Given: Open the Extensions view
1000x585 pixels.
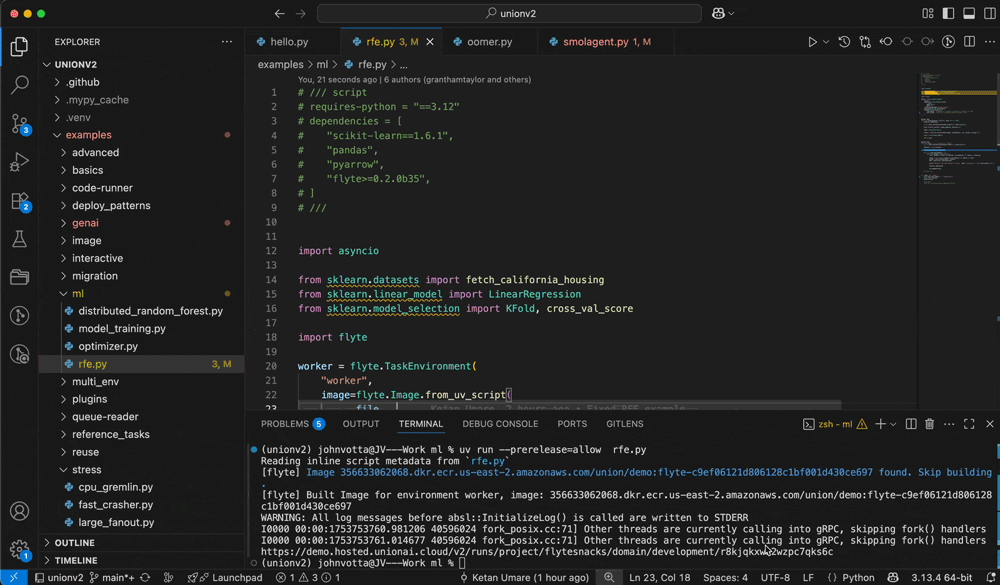Looking at the screenshot, I should tap(19, 201).
